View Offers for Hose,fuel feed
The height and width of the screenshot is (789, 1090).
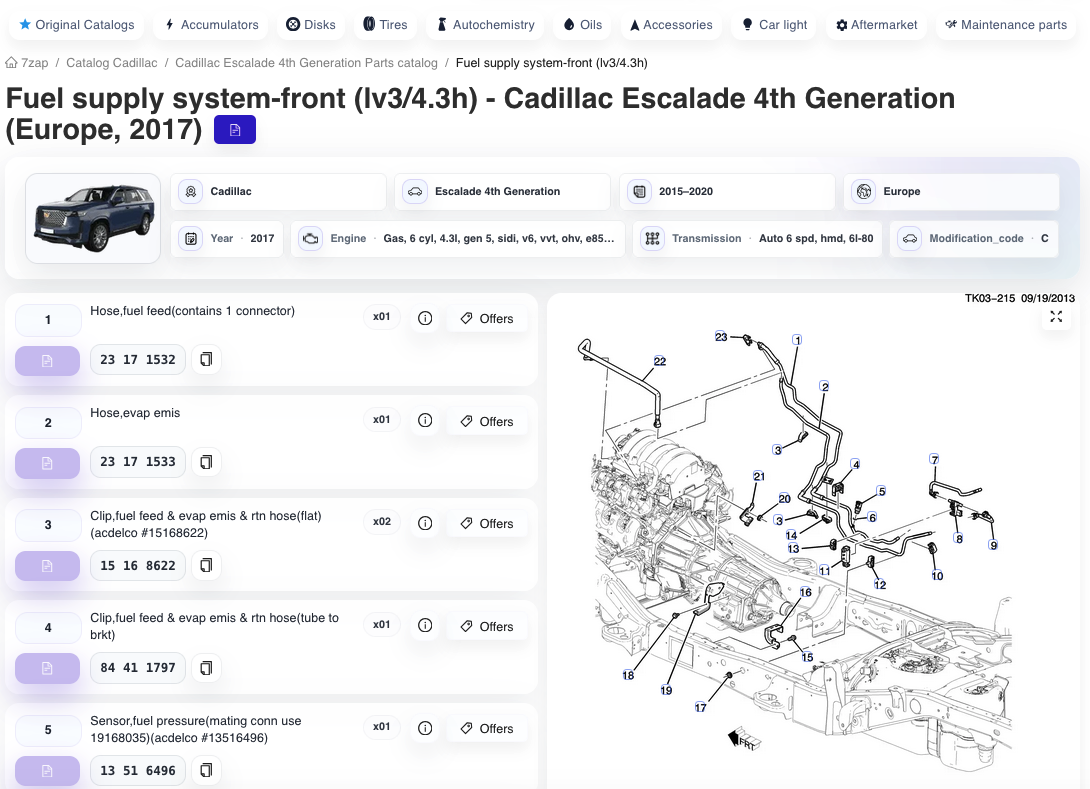coord(487,318)
